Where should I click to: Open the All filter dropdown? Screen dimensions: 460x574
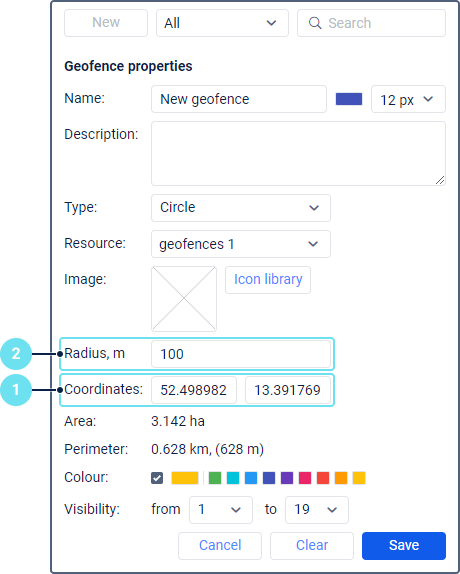[x=222, y=23]
